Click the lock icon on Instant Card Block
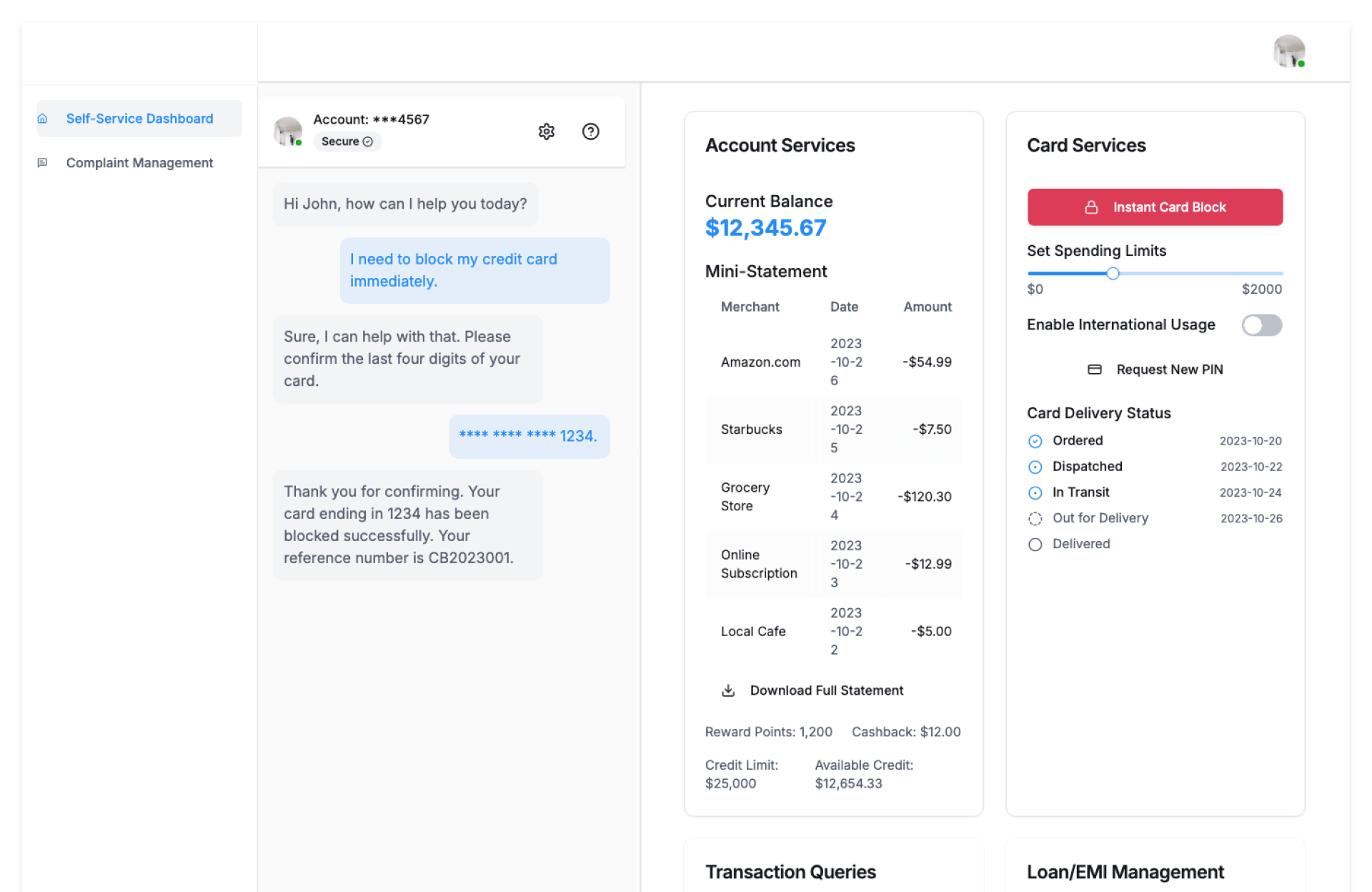The height and width of the screenshot is (892, 1372). click(x=1090, y=207)
